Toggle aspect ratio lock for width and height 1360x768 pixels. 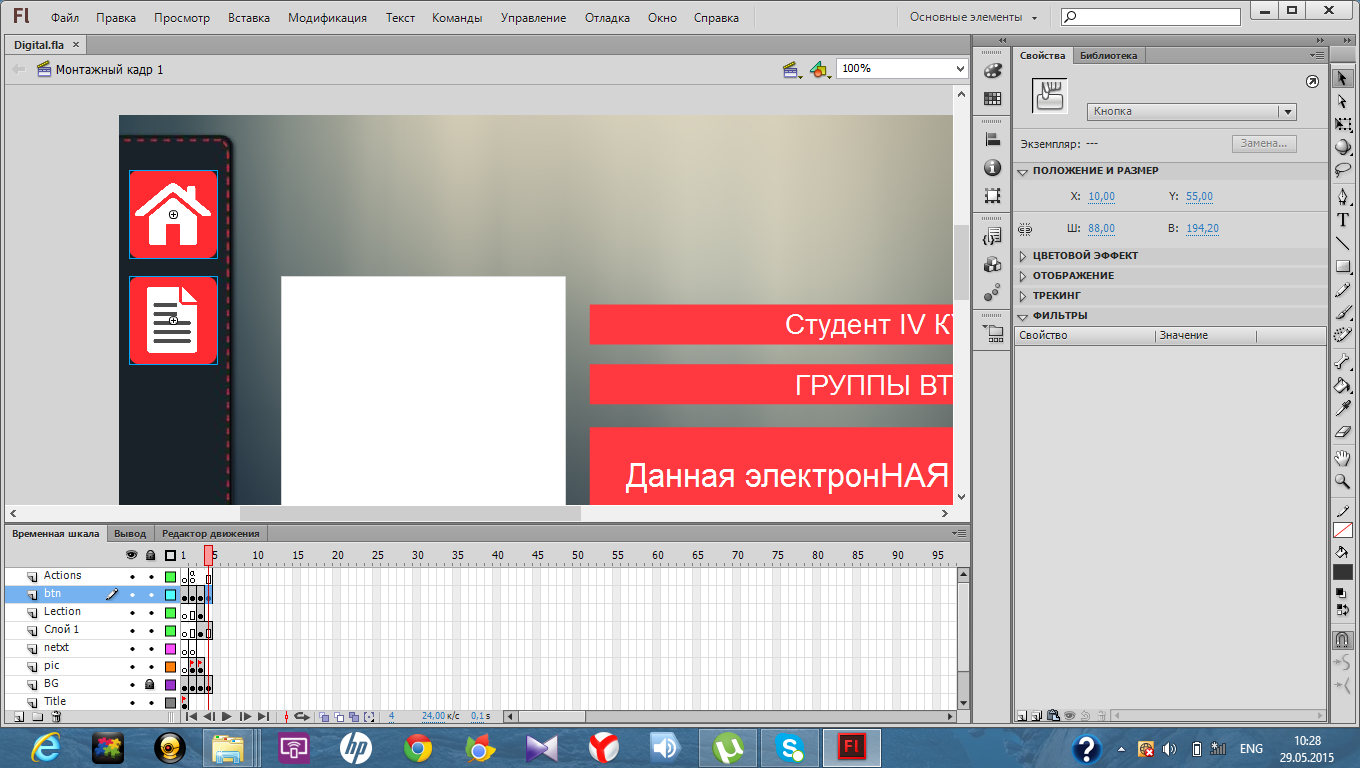coord(1024,228)
